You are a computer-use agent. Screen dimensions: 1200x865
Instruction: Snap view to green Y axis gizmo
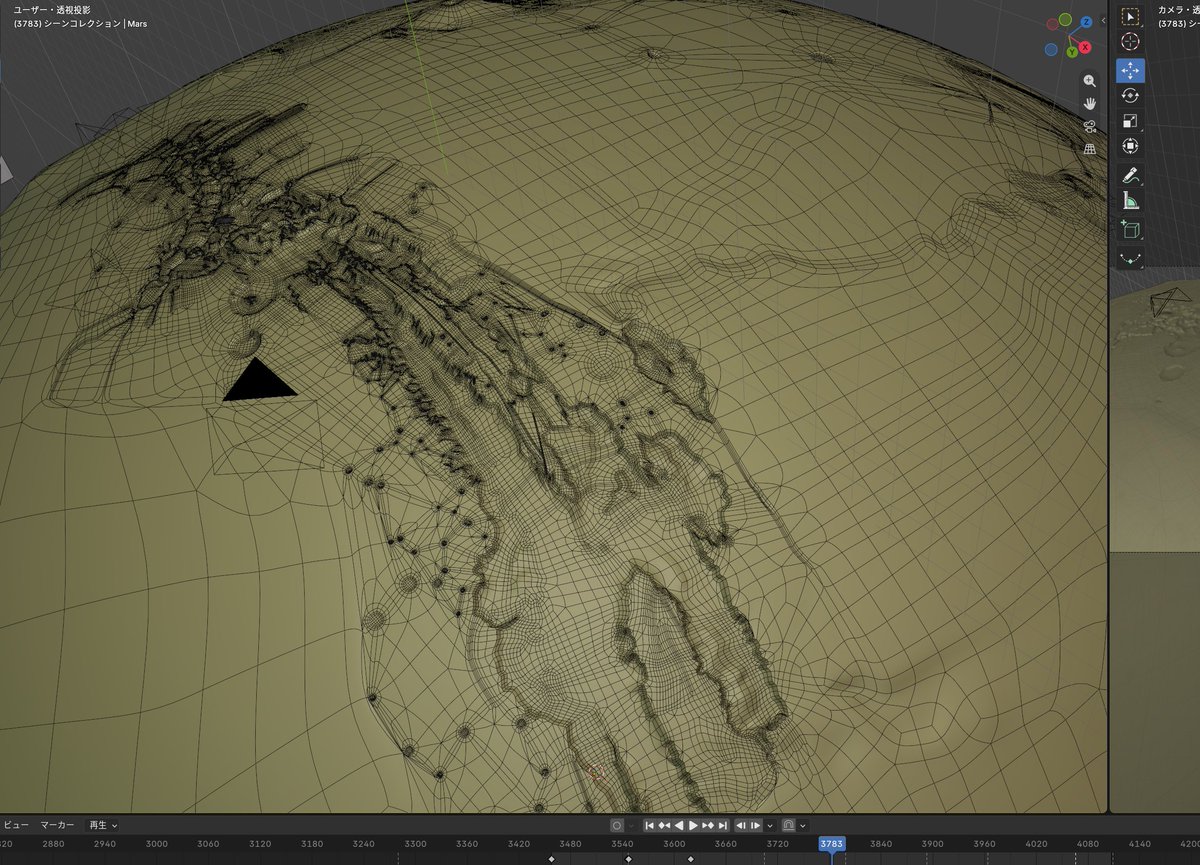[1072, 51]
